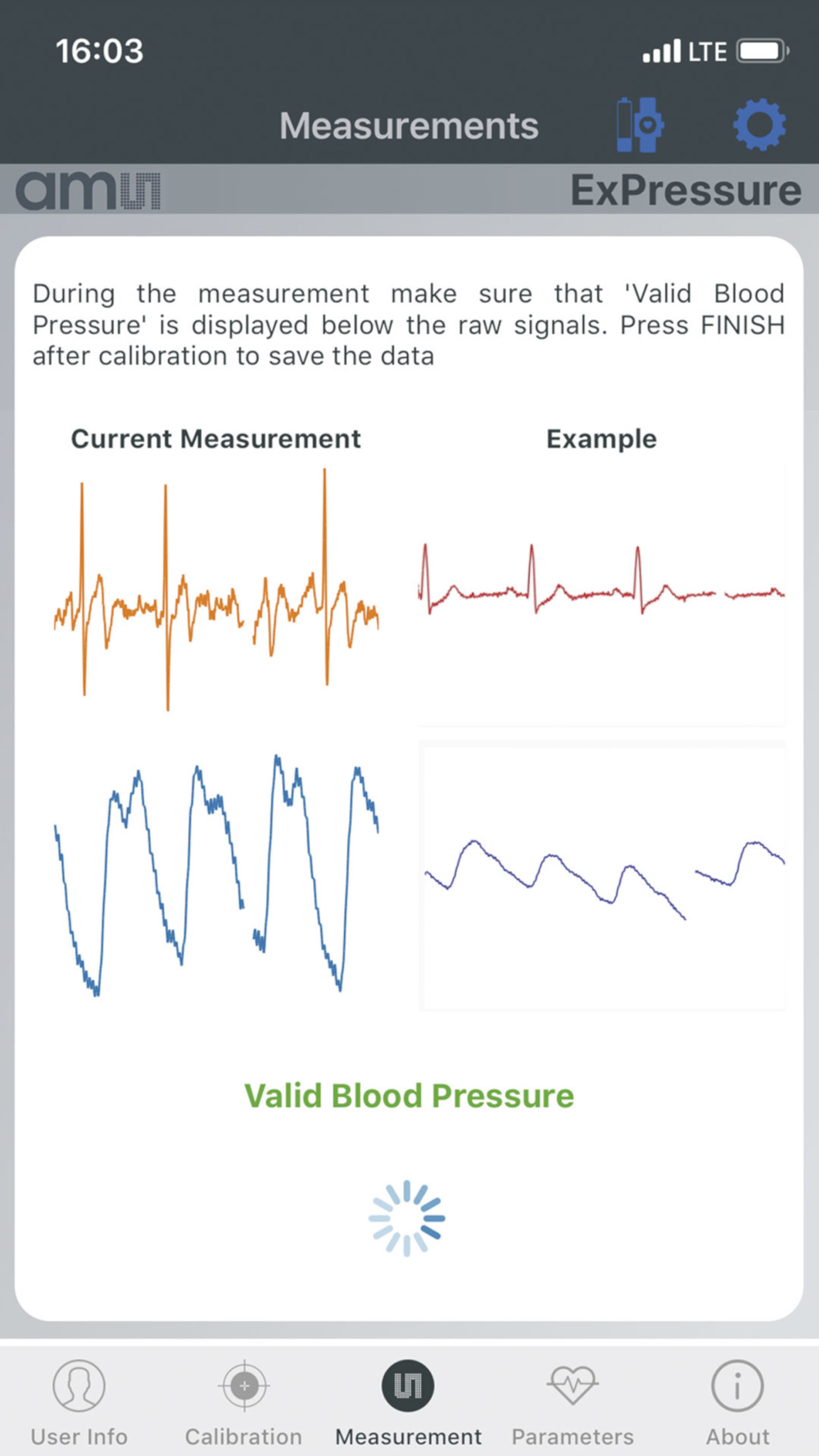Tap the ExPressure title text

pyautogui.click(x=686, y=190)
